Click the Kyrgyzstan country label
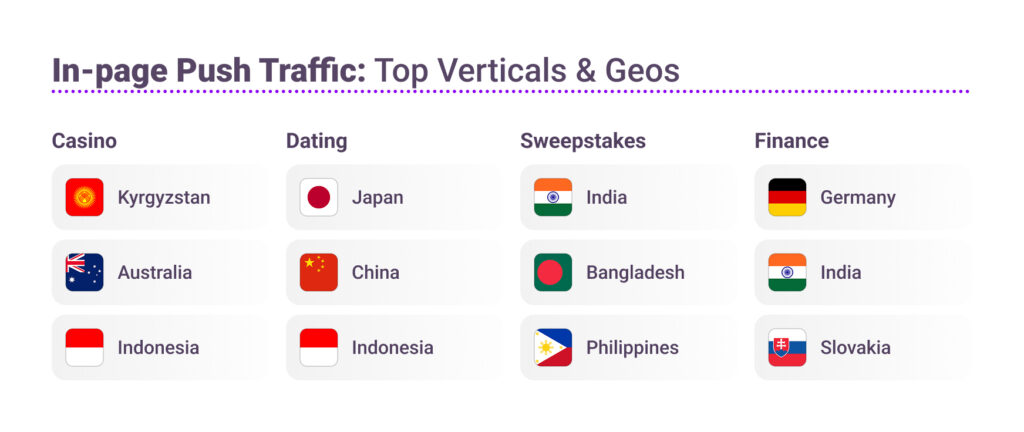Viewport: 1024px width, 432px height. [x=164, y=197]
